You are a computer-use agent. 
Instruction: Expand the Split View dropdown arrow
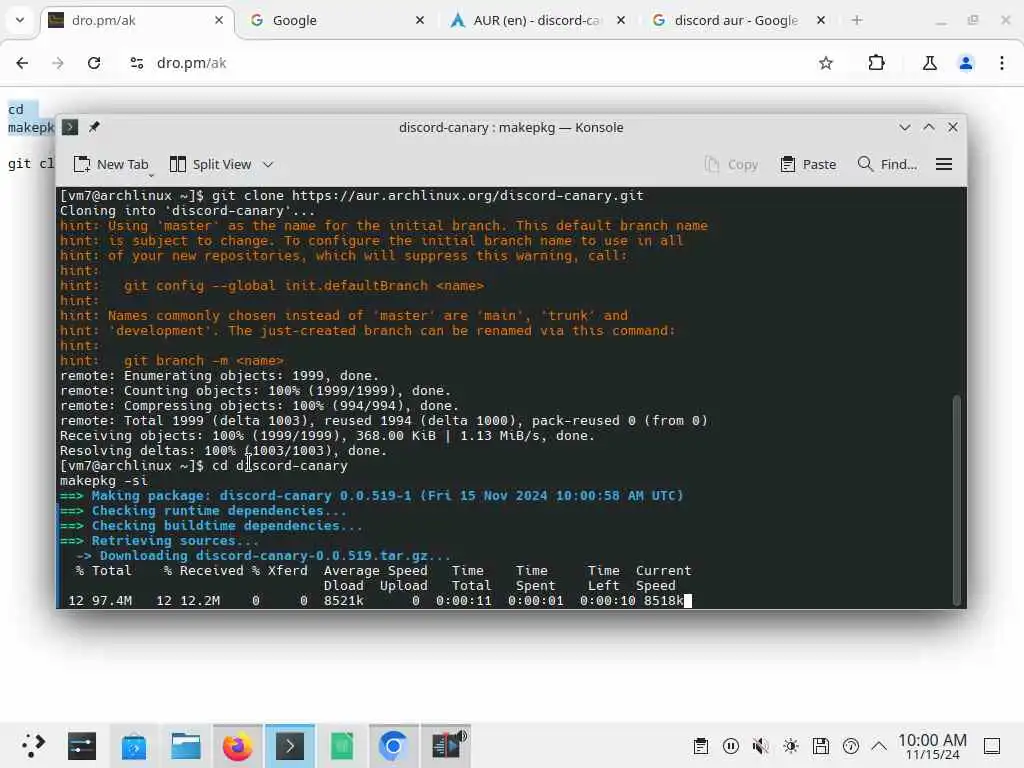(268, 165)
